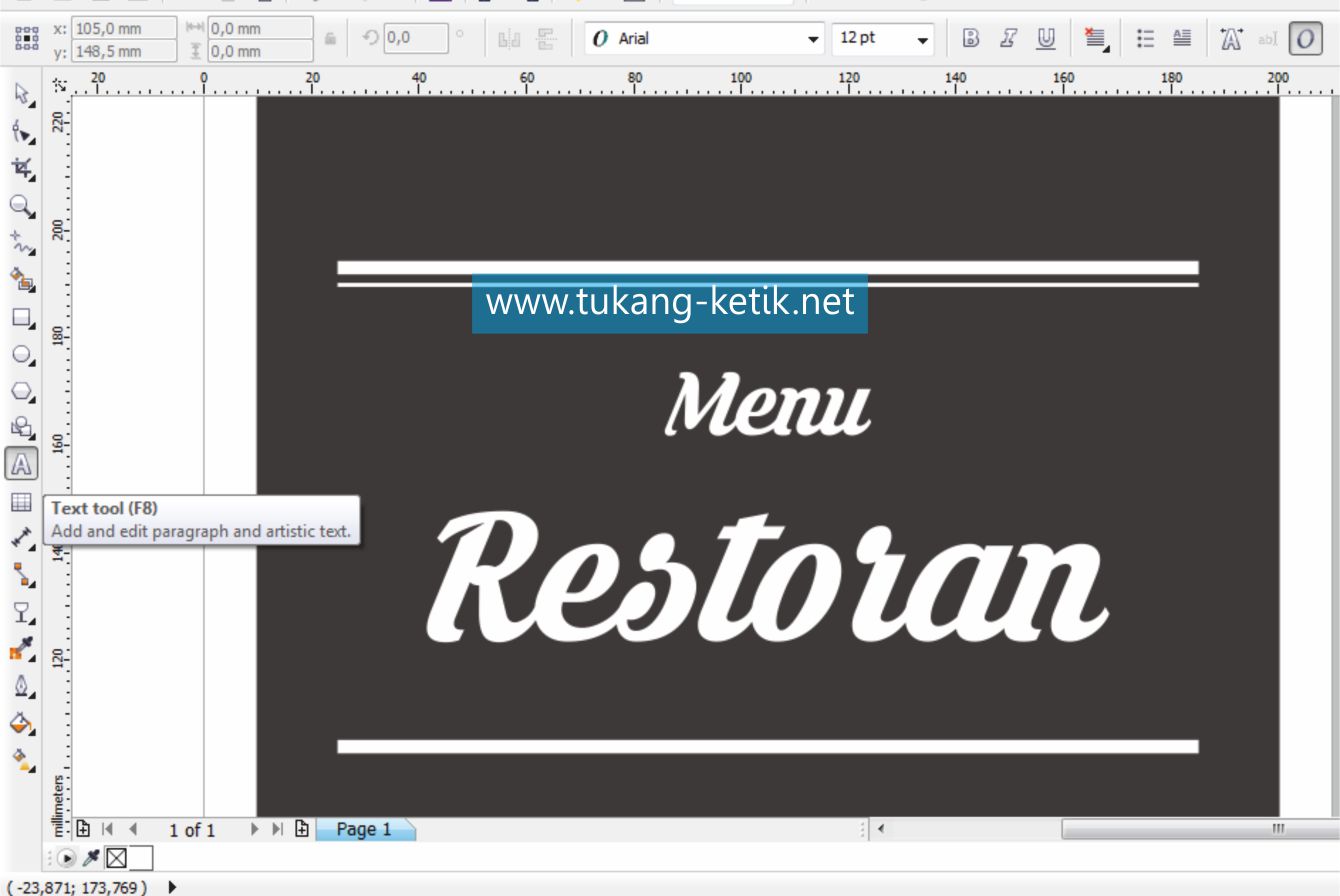
Task: Select the Ellipse tool
Action: [22, 354]
